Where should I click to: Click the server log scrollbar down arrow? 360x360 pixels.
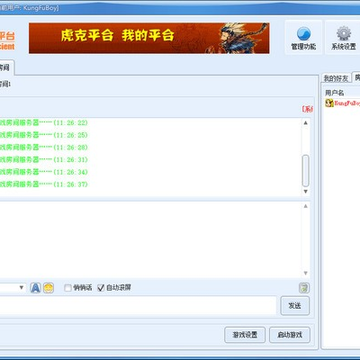[305, 191]
